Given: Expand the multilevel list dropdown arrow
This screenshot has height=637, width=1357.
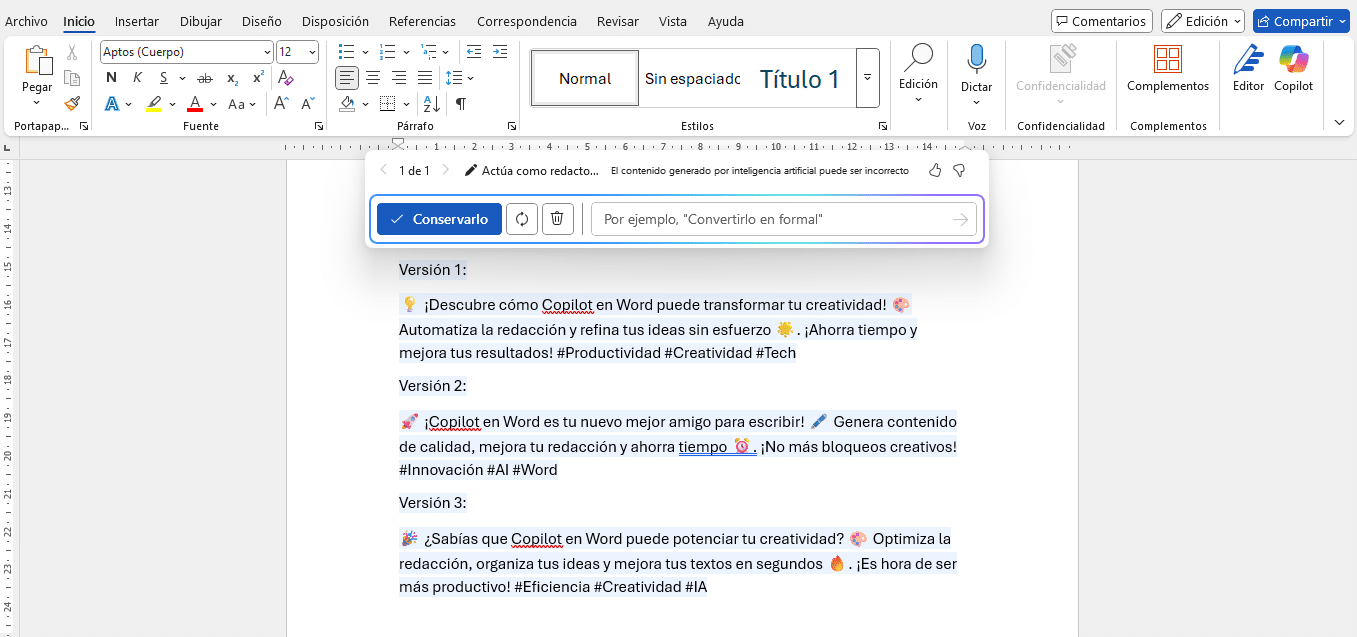Looking at the screenshot, I should (447, 52).
